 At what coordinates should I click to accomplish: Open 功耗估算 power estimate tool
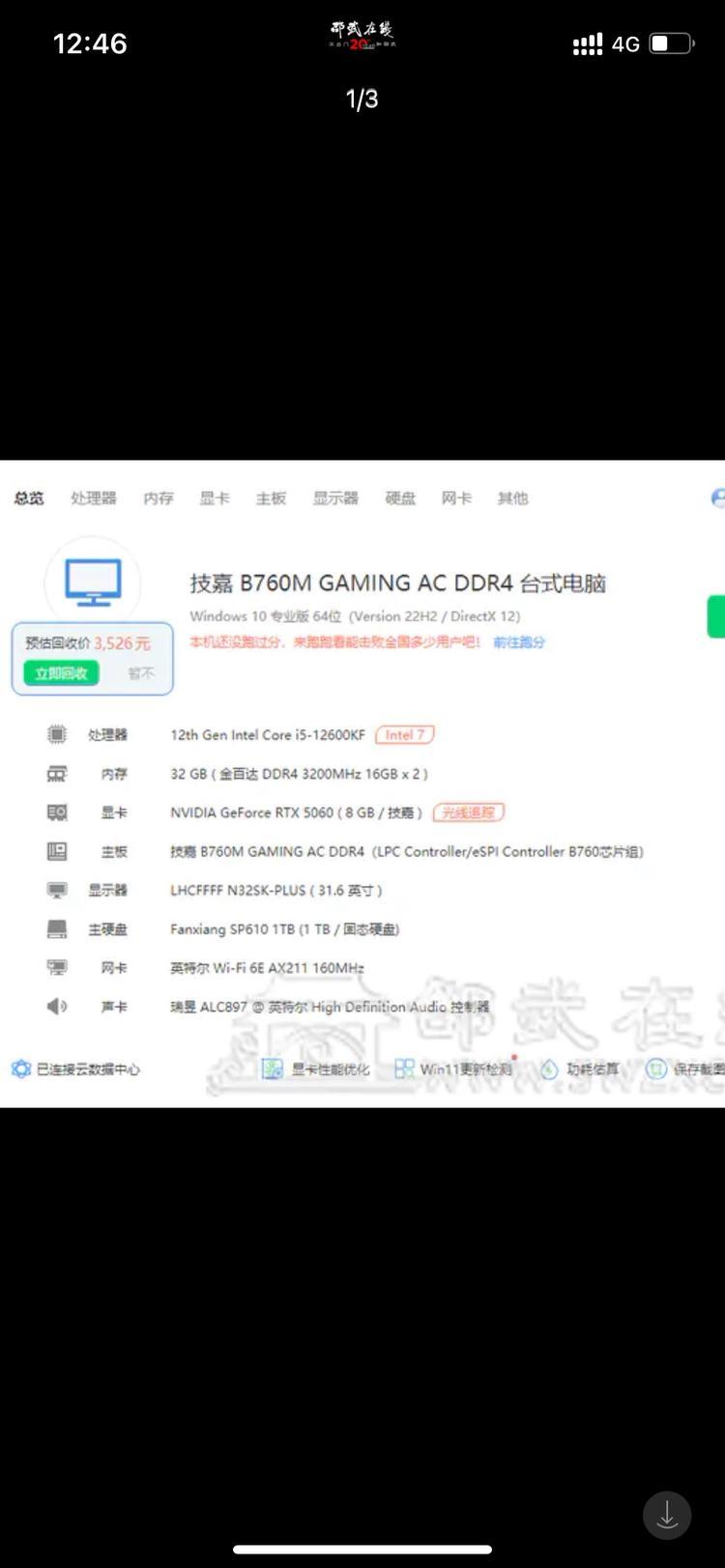coord(580,1069)
